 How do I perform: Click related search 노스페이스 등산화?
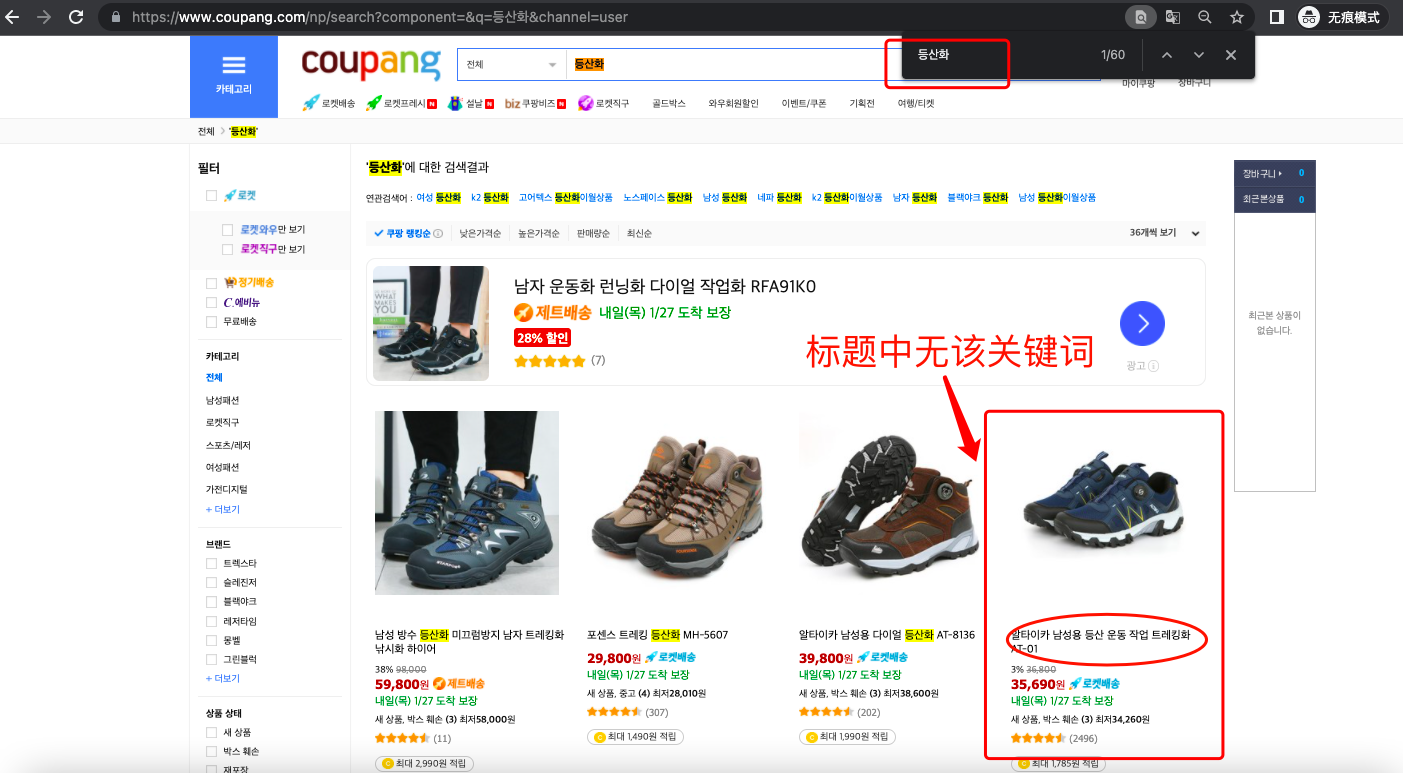[x=657, y=198]
